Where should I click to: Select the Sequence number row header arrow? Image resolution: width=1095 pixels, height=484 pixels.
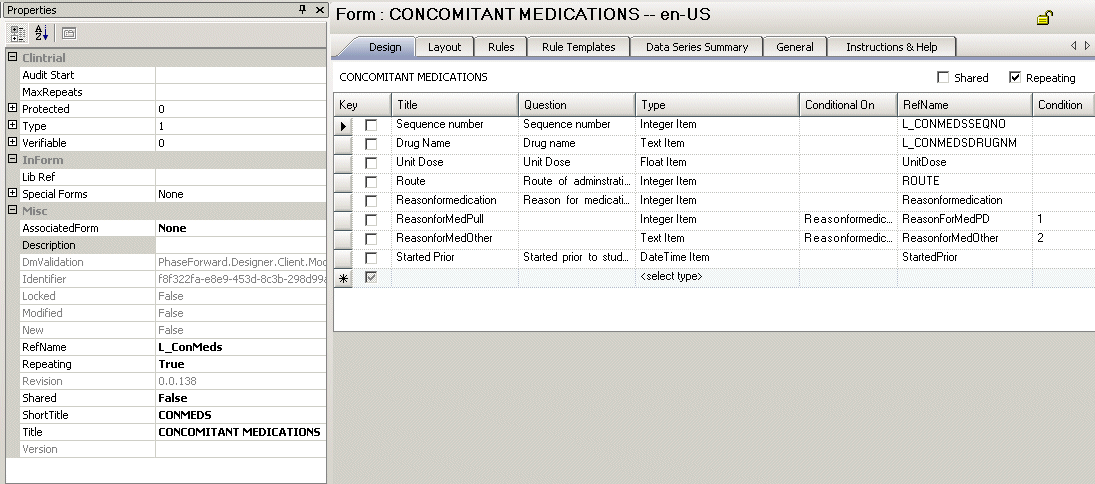[x=343, y=125]
